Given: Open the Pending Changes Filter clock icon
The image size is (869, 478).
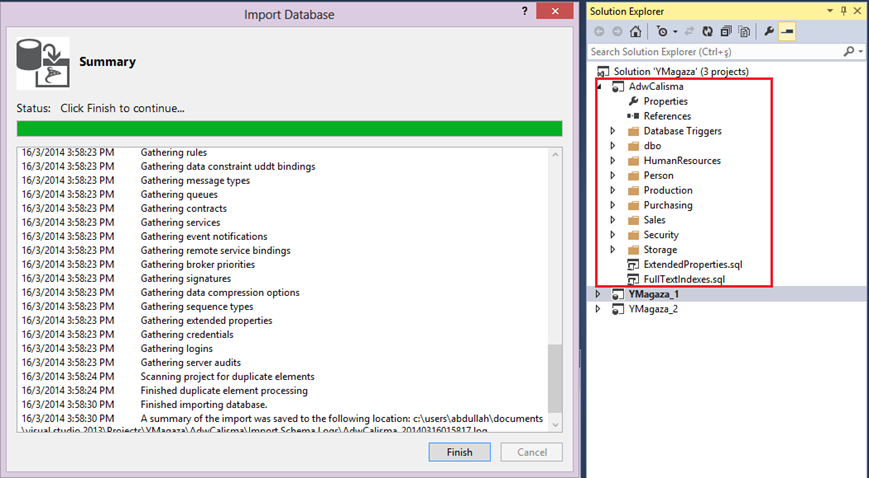Looking at the screenshot, I should (x=662, y=32).
